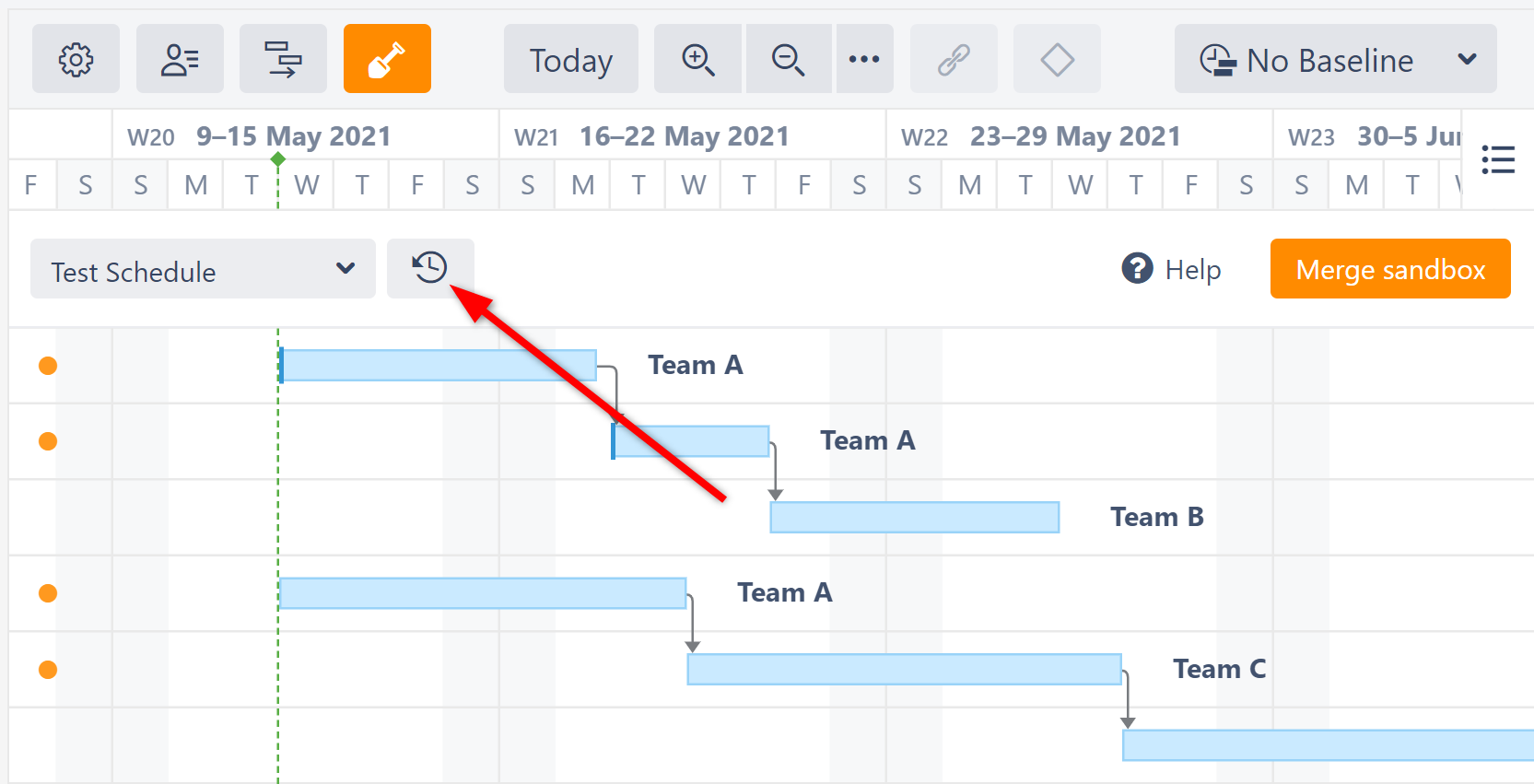Viewport: 1534px width, 784px height.
Task: Open the task list view icon
Action: click(x=1498, y=159)
